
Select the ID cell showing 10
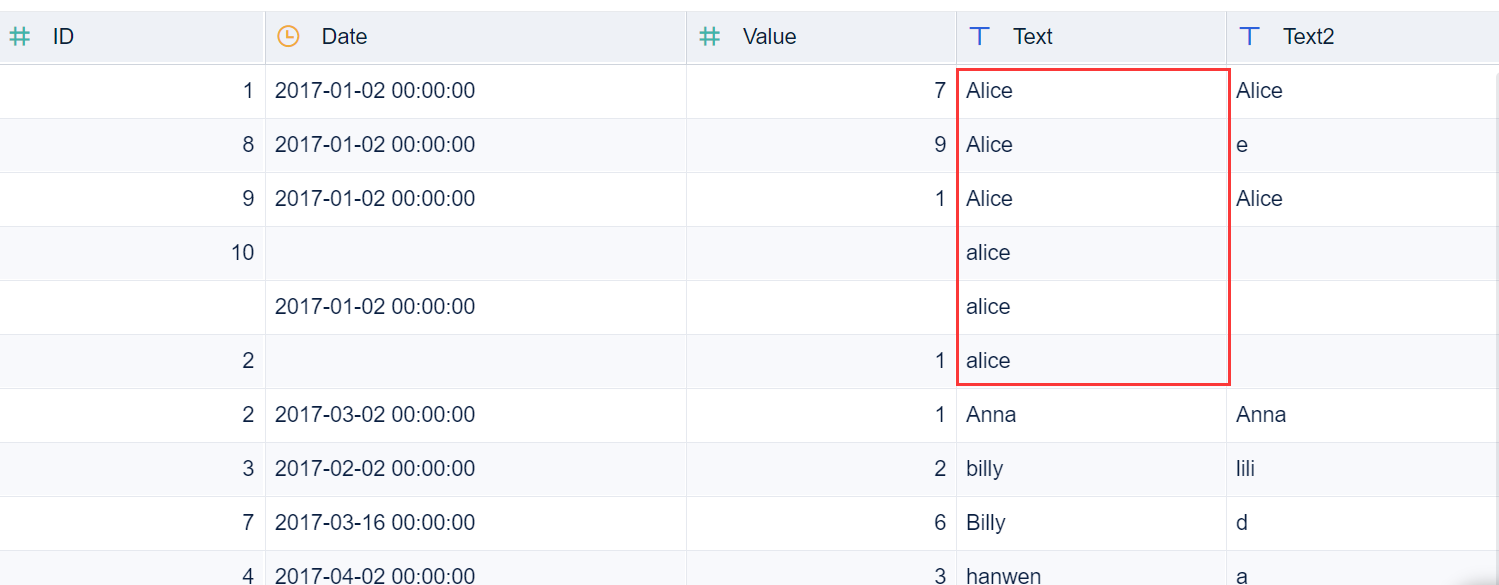(x=242, y=253)
